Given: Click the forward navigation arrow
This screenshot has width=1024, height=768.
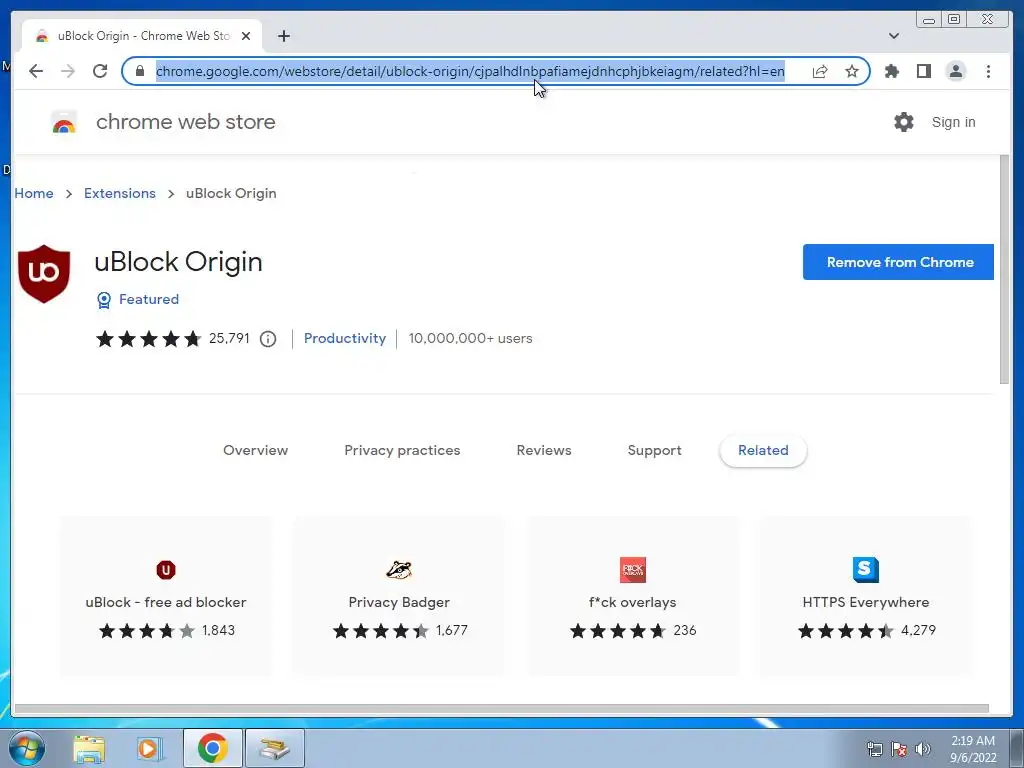Looking at the screenshot, I should (x=68, y=71).
